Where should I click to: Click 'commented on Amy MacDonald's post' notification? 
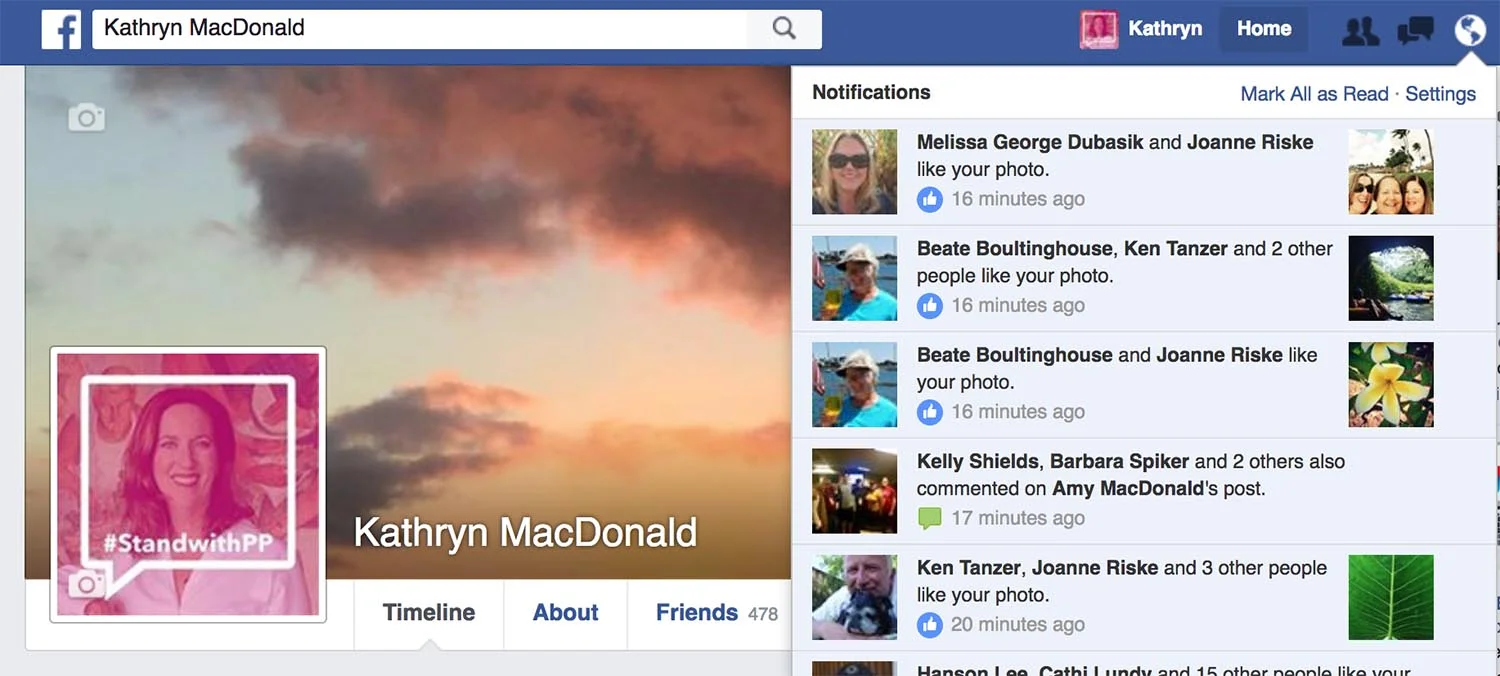tap(1146, 491)
